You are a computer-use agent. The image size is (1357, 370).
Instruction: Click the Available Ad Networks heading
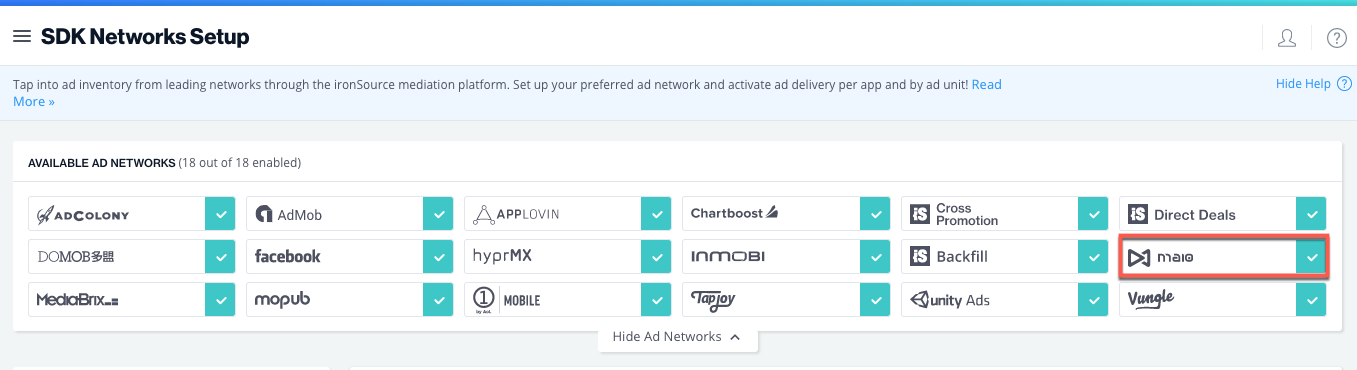(x=101, y=162)
